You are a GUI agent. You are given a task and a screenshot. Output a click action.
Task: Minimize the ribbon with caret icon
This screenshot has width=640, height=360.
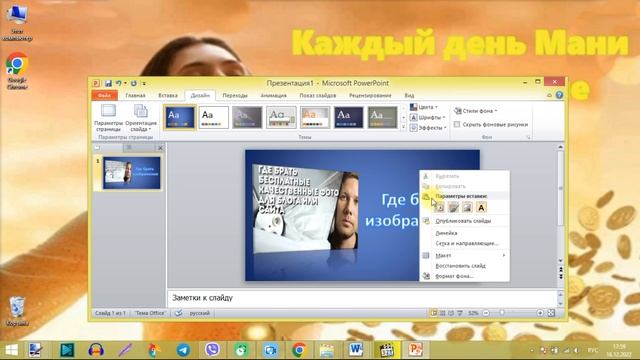click(x=549, y=95)
